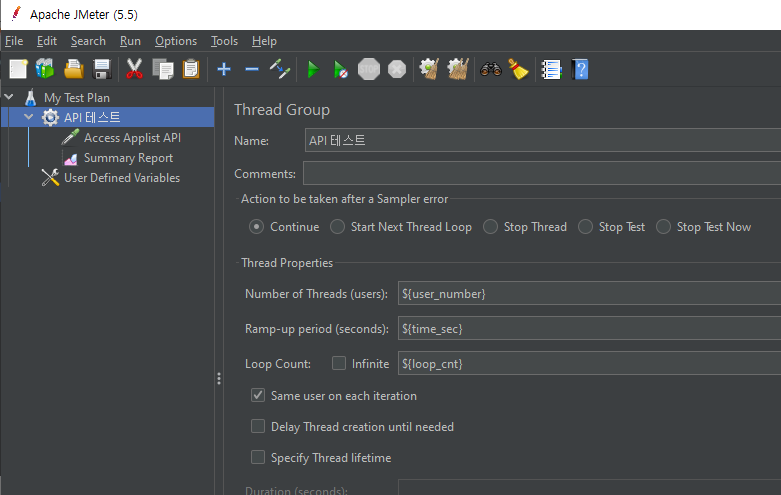Click the Cut scissors icon
781x495 pixels.
coord(134,69)
